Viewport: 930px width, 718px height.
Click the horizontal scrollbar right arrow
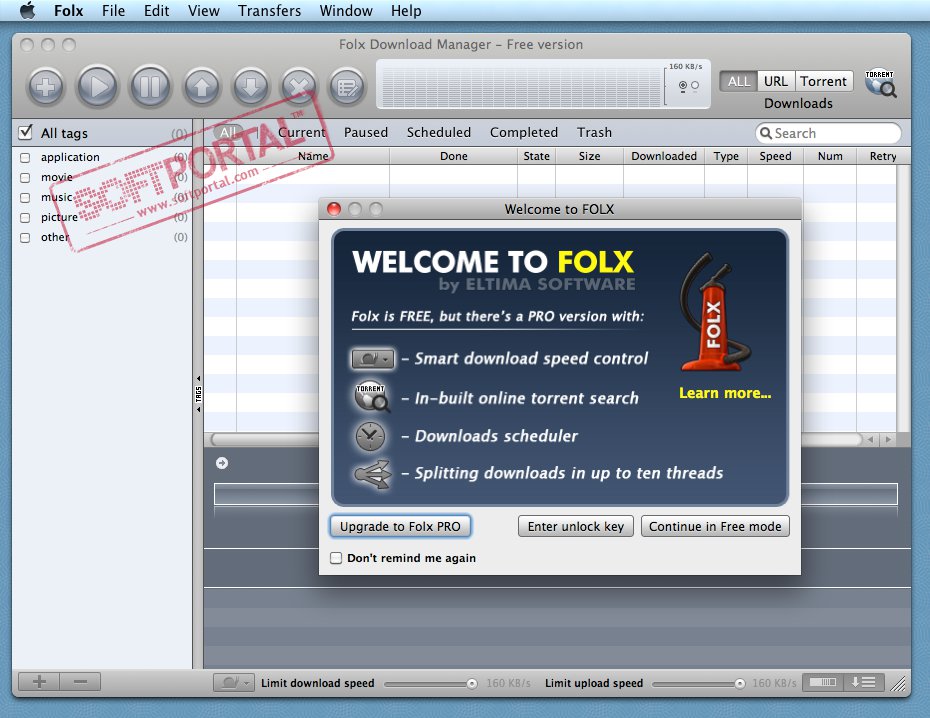click(888, 439)
